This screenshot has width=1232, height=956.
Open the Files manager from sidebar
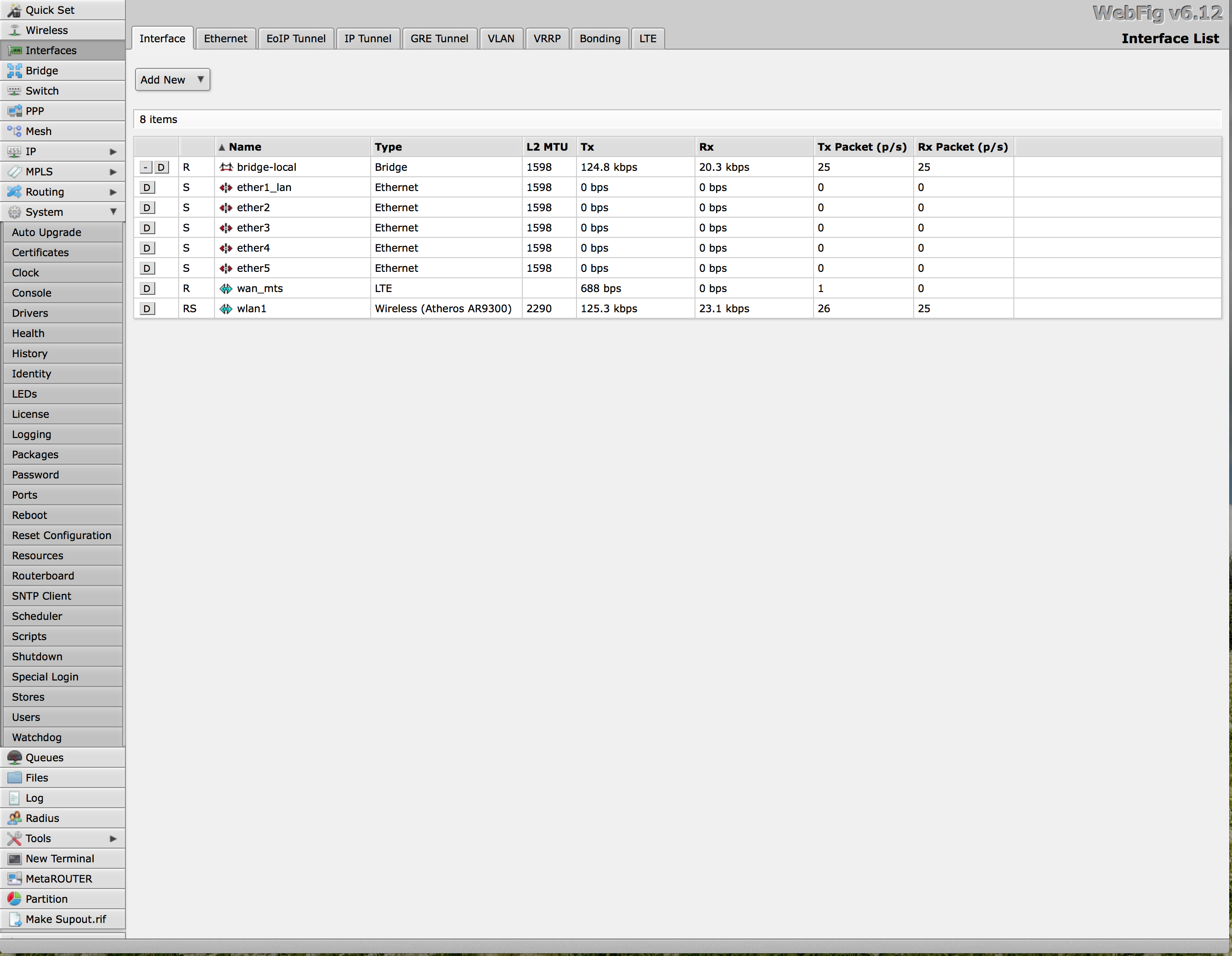(x=36, y=777)
